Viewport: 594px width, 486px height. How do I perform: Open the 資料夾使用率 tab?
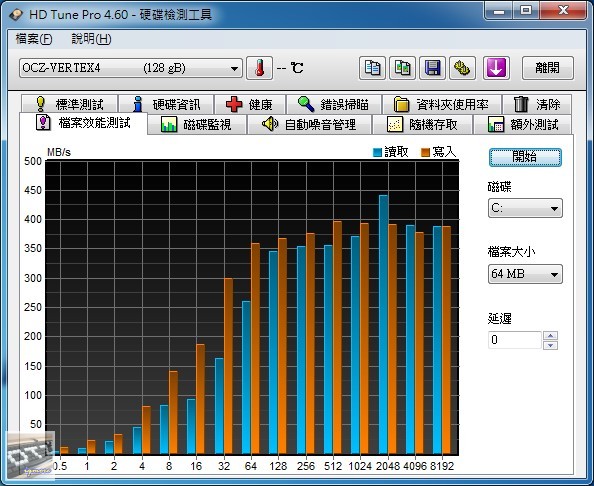click(442, 104)
